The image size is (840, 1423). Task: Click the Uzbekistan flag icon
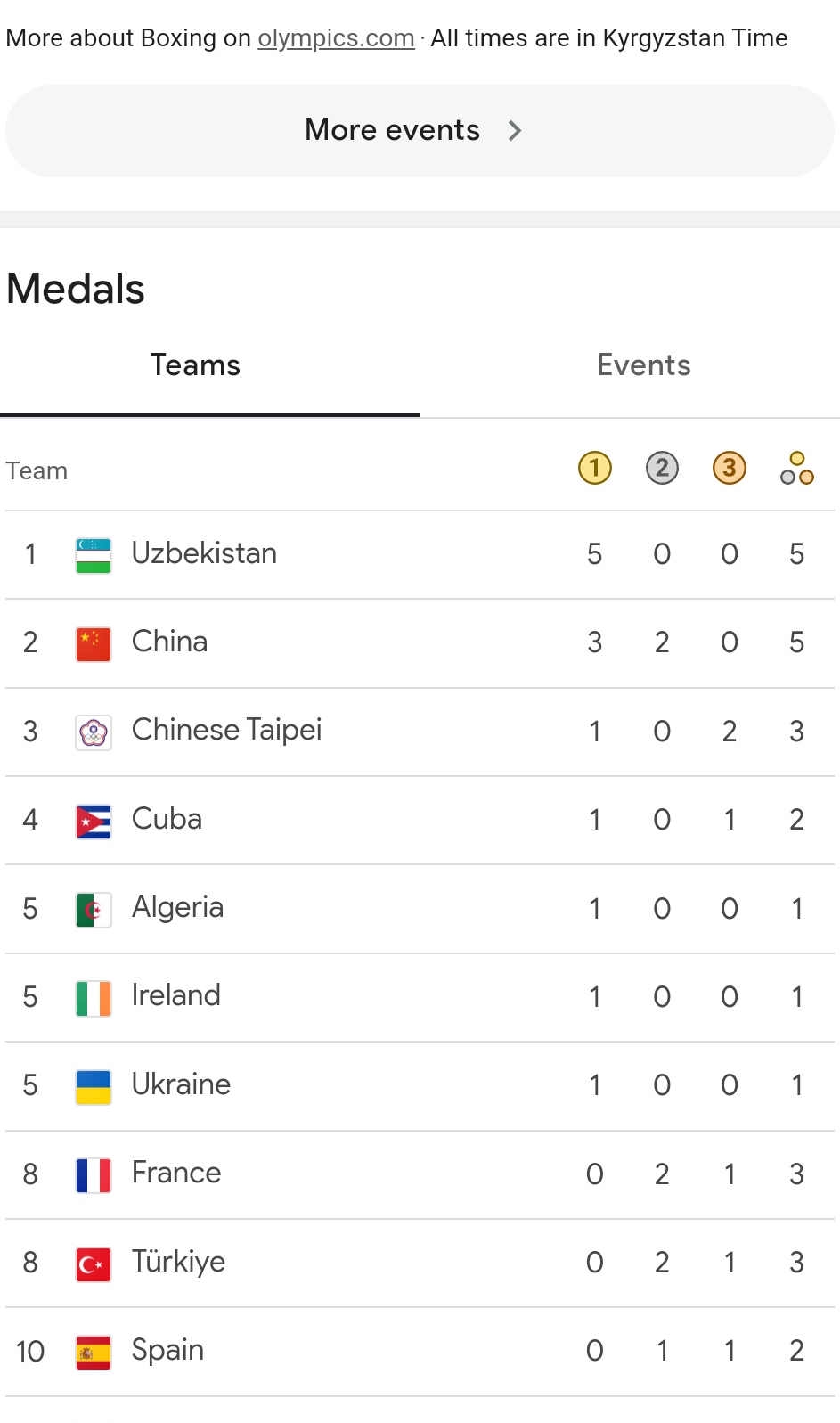94,555
